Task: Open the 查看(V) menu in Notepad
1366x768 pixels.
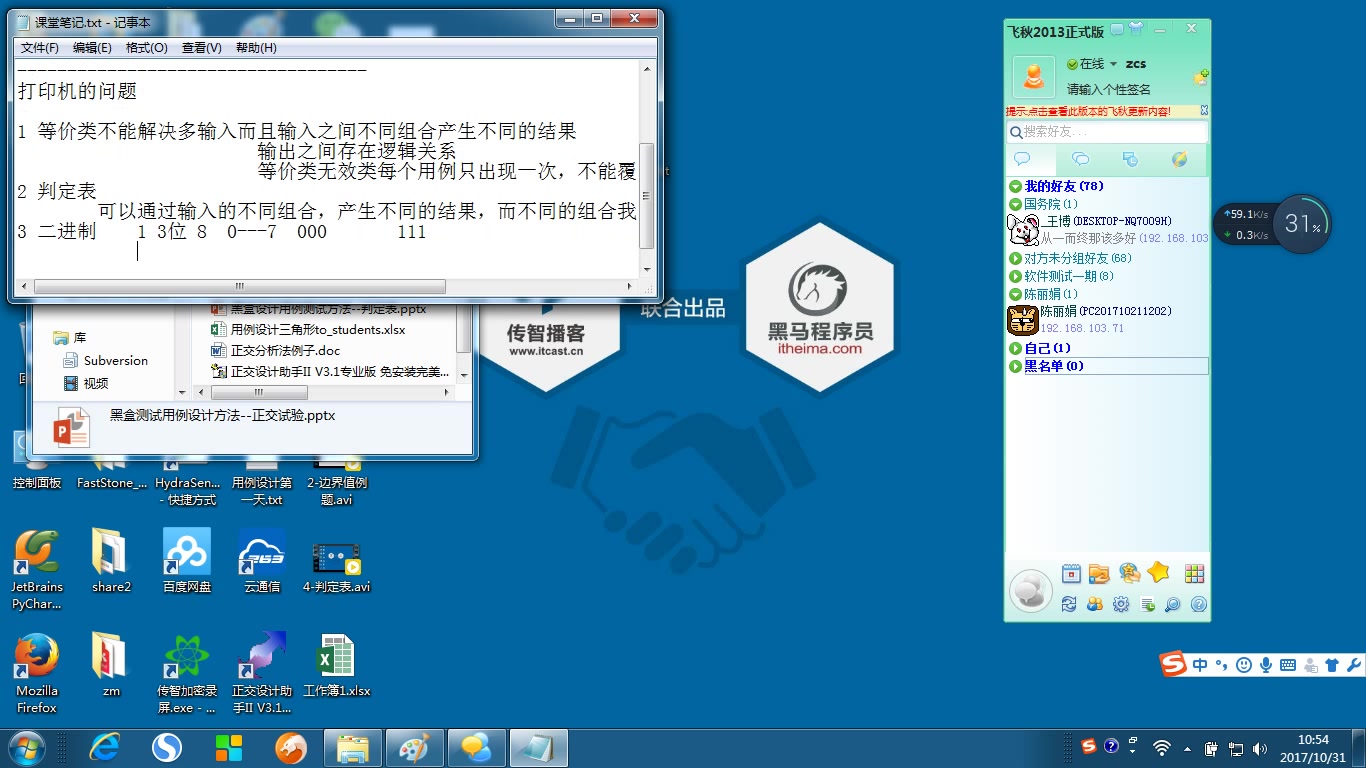Action: click(201, 47)
